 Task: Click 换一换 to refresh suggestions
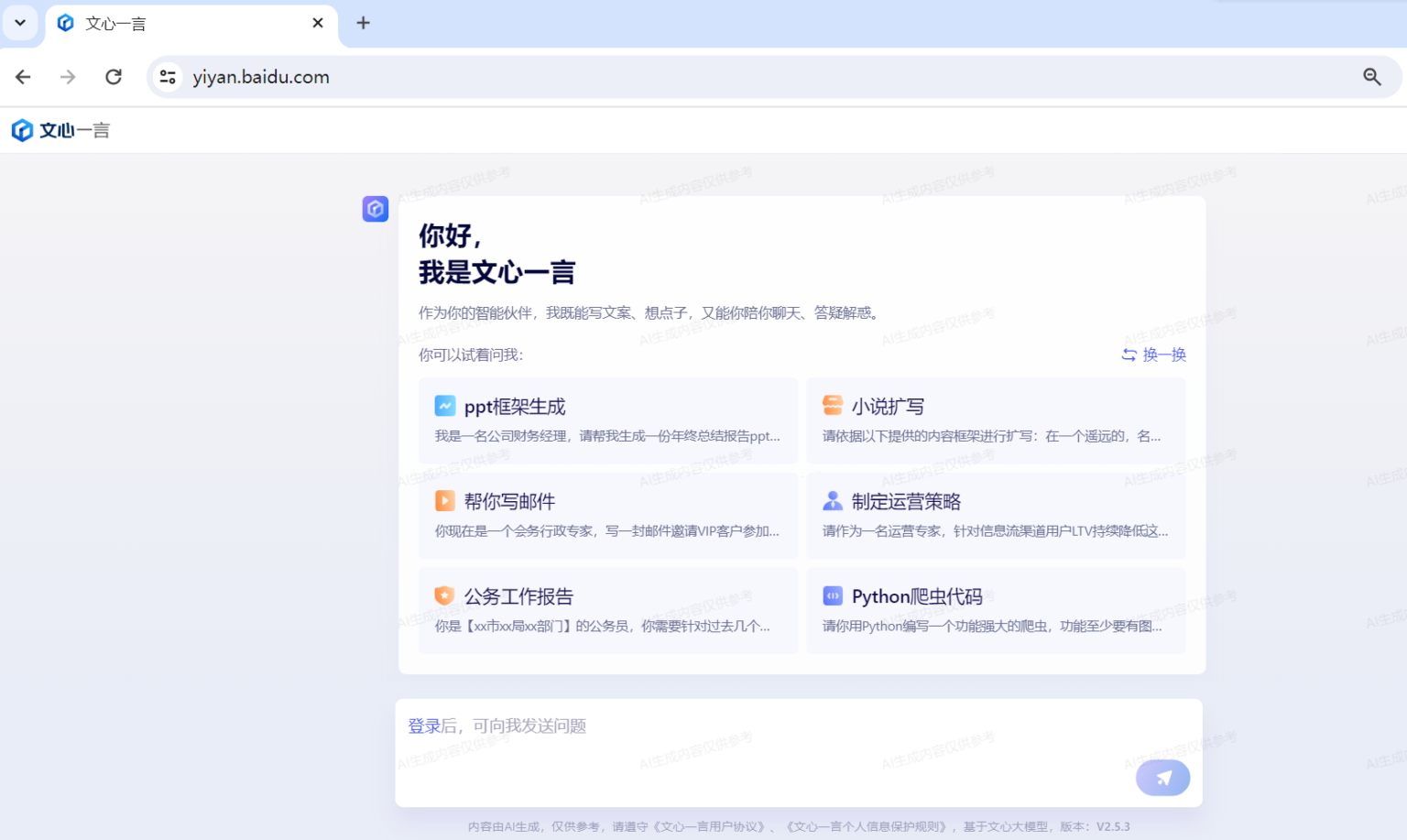(1153, 355)
